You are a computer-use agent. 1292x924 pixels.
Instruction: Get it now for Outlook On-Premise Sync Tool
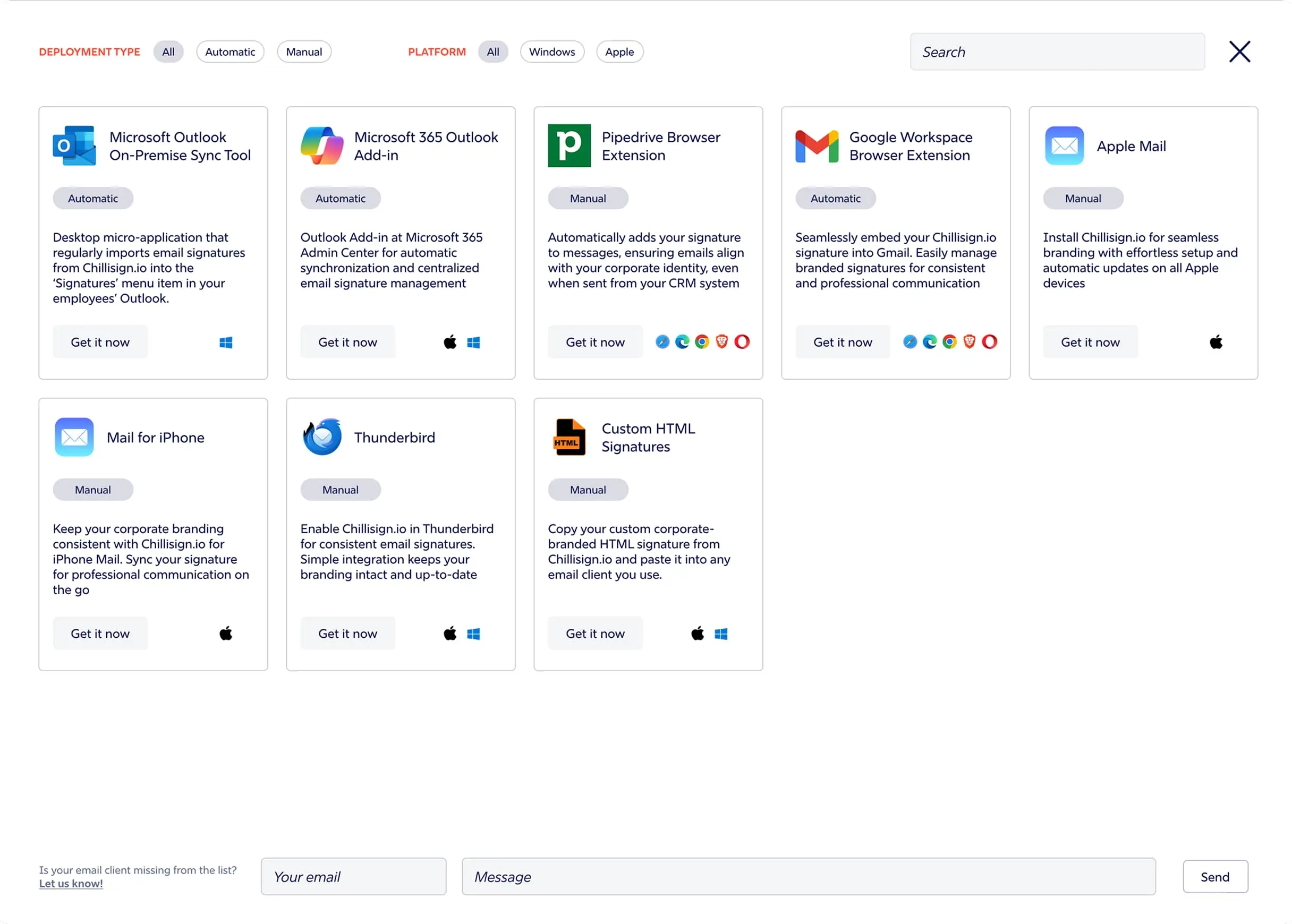click(x=100, y=342)
